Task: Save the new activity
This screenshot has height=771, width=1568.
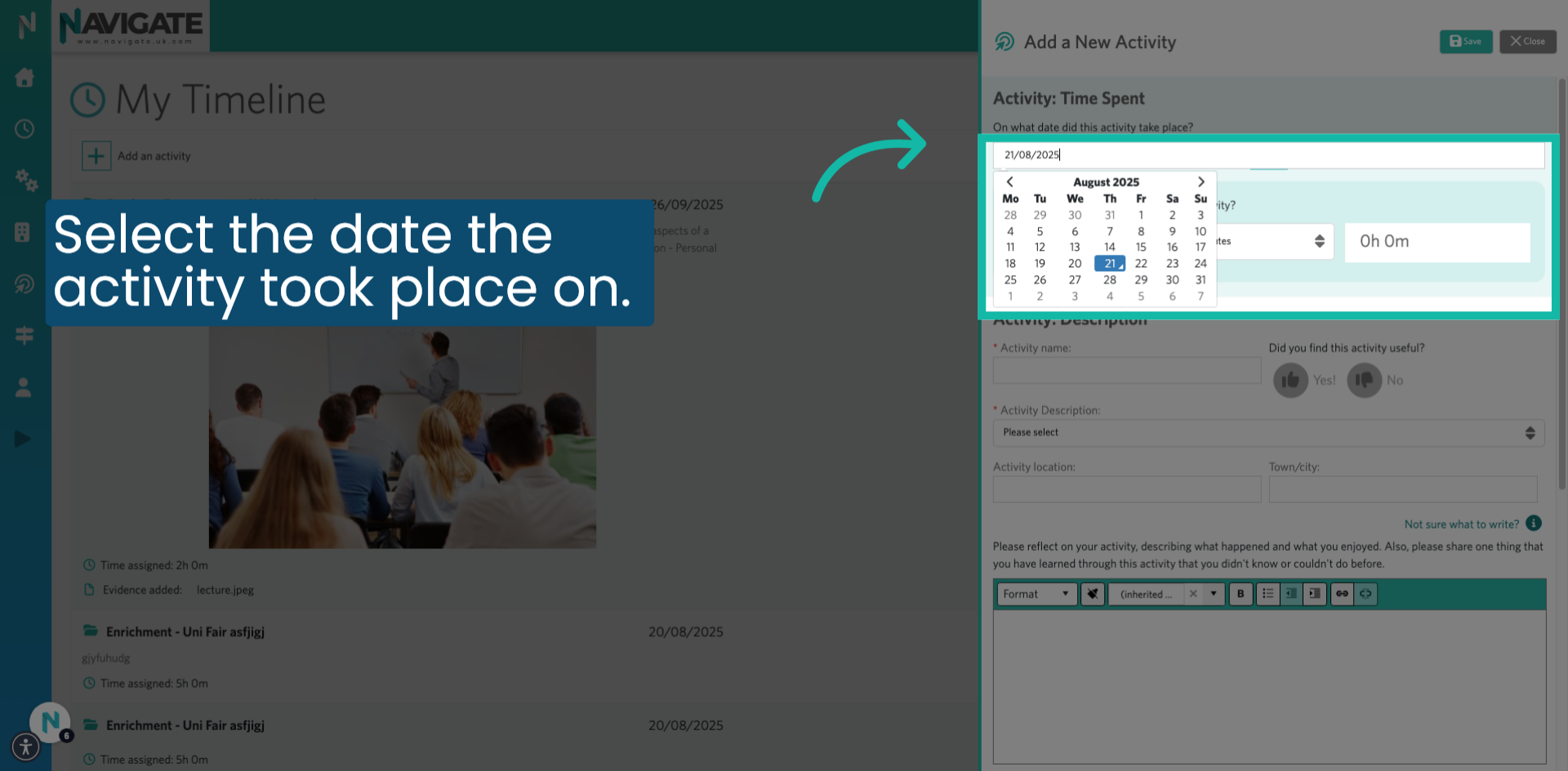Action: 1465,41
